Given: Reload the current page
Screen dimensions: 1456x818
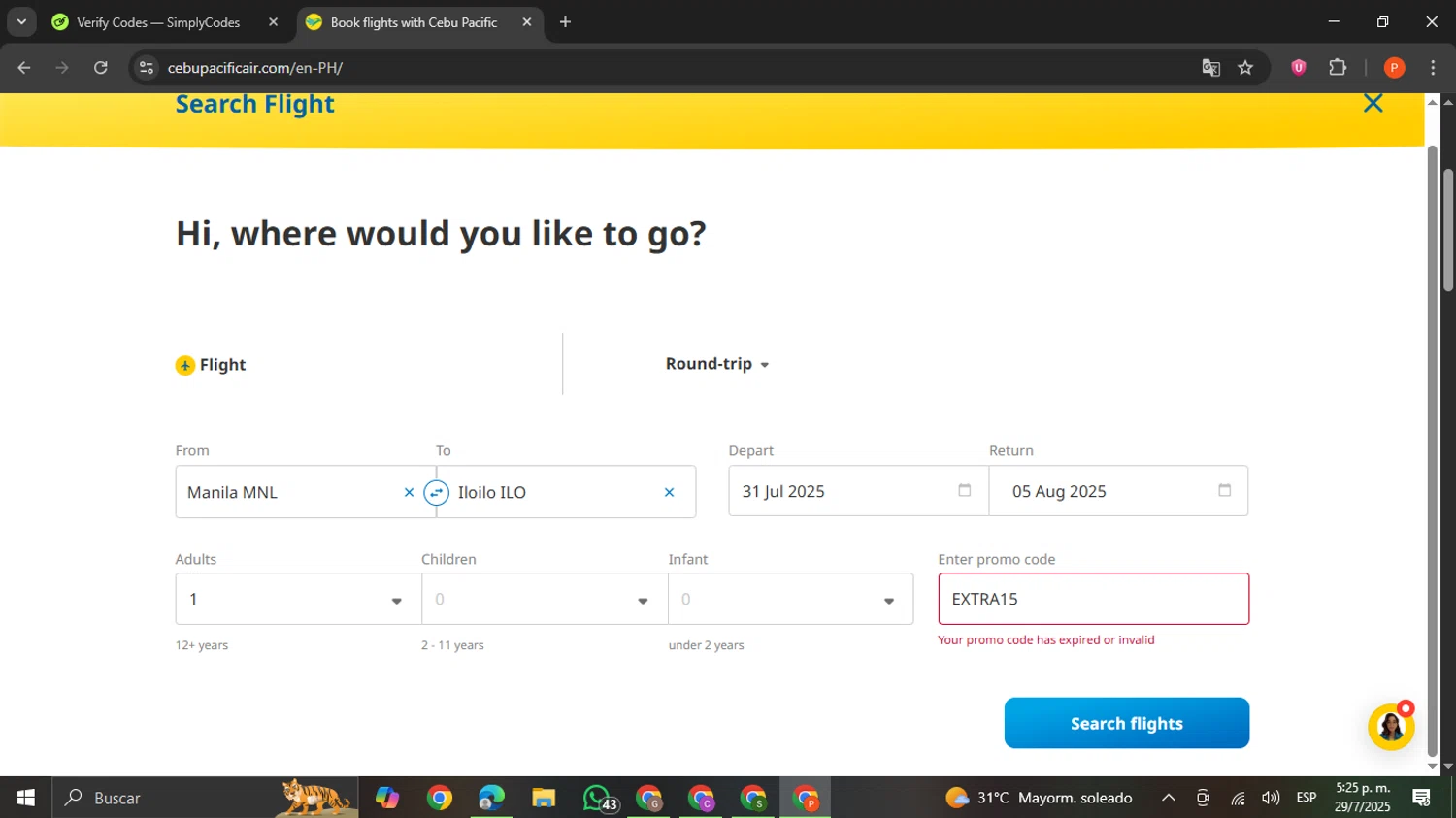Looking at the screenshot, I should point(101,68).
